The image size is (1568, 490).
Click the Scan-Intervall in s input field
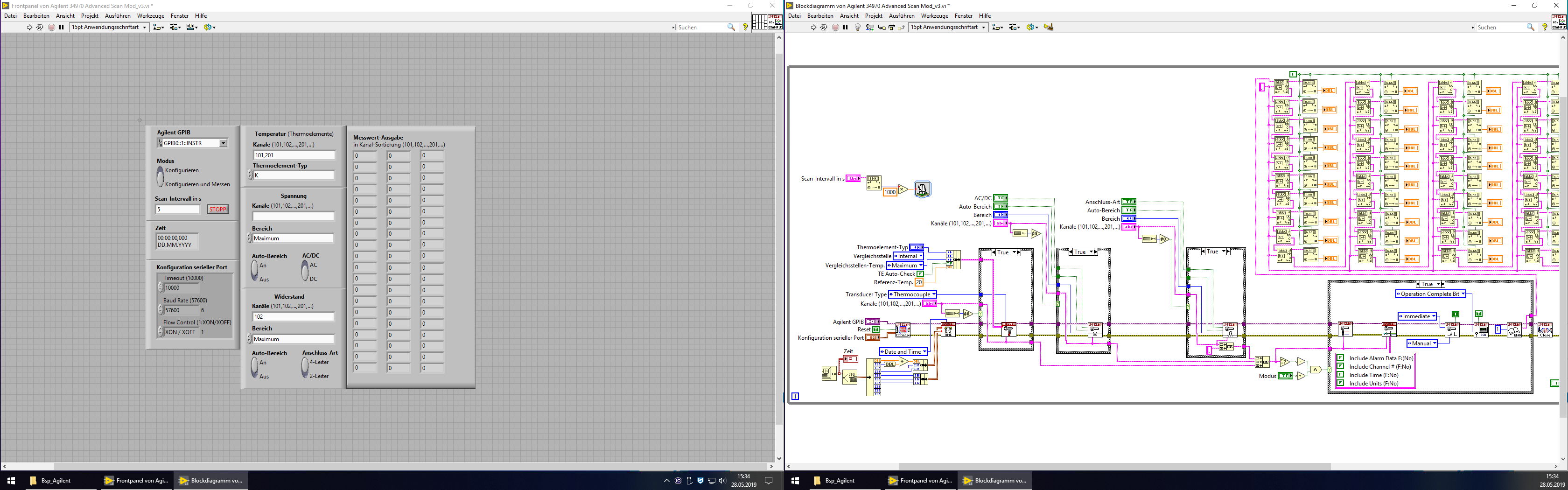pos(177,210)
